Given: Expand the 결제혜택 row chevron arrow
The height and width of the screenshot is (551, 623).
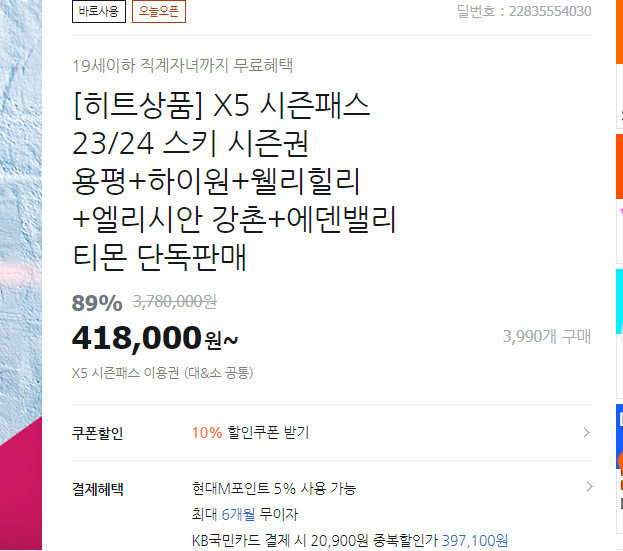Looking at the screenshot, I should [x=589, y=487].
